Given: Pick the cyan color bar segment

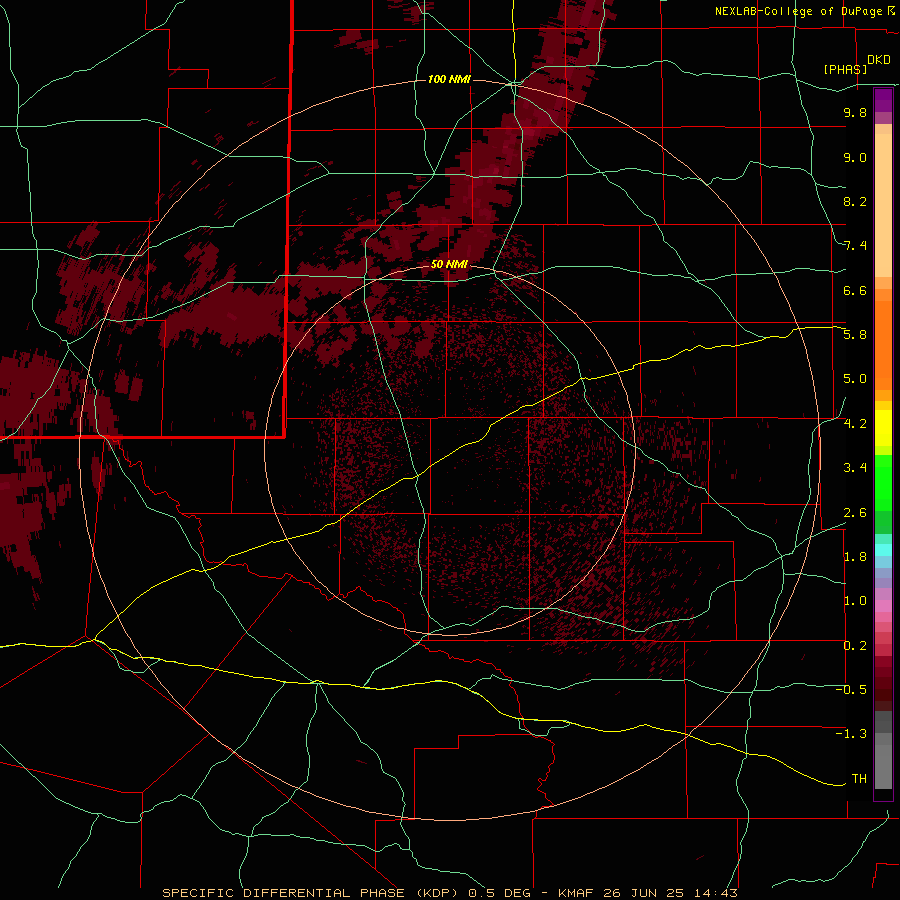Looking at the screenshot, I should 883,549.
